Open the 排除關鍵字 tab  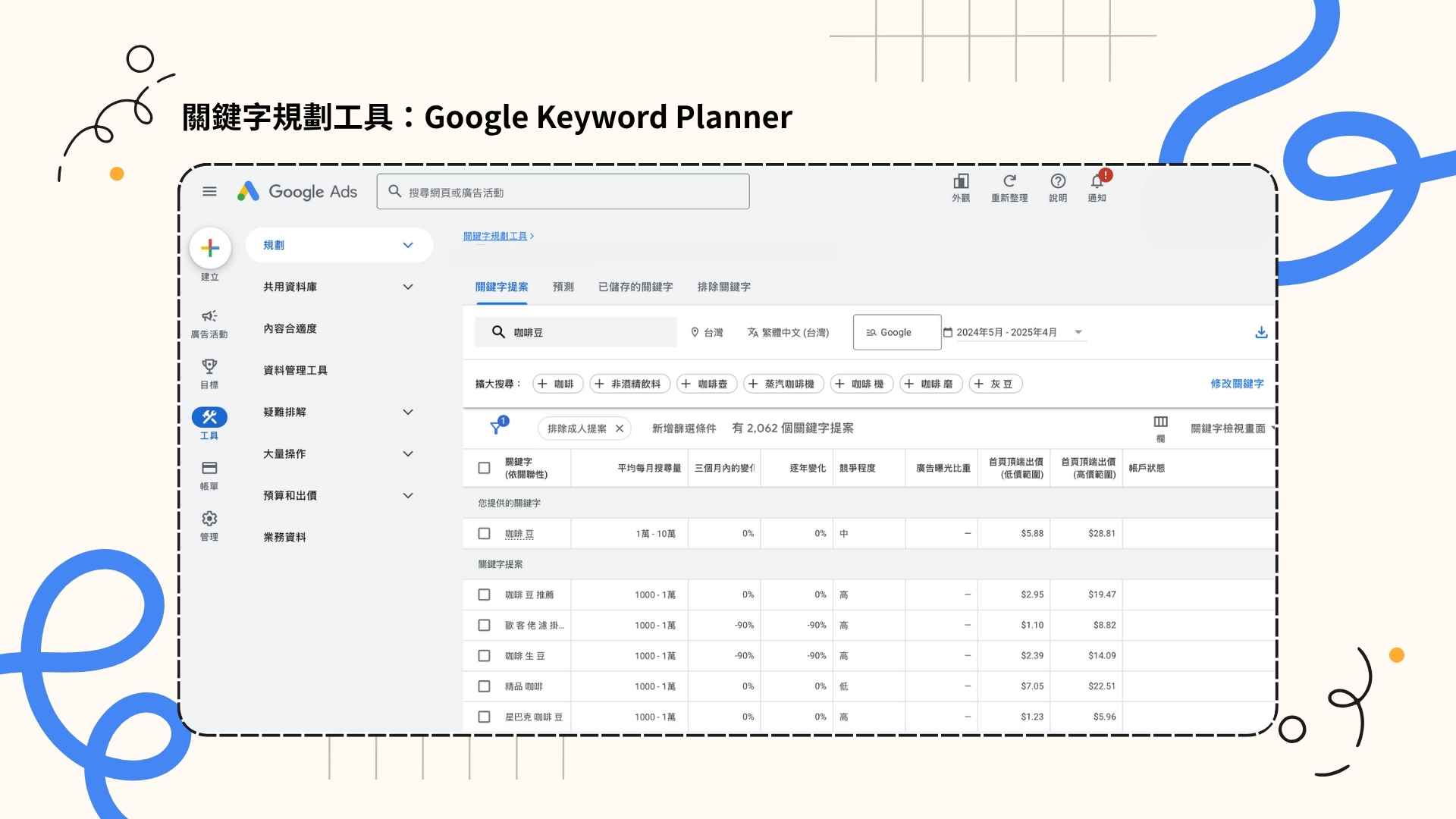click(724, 287)
